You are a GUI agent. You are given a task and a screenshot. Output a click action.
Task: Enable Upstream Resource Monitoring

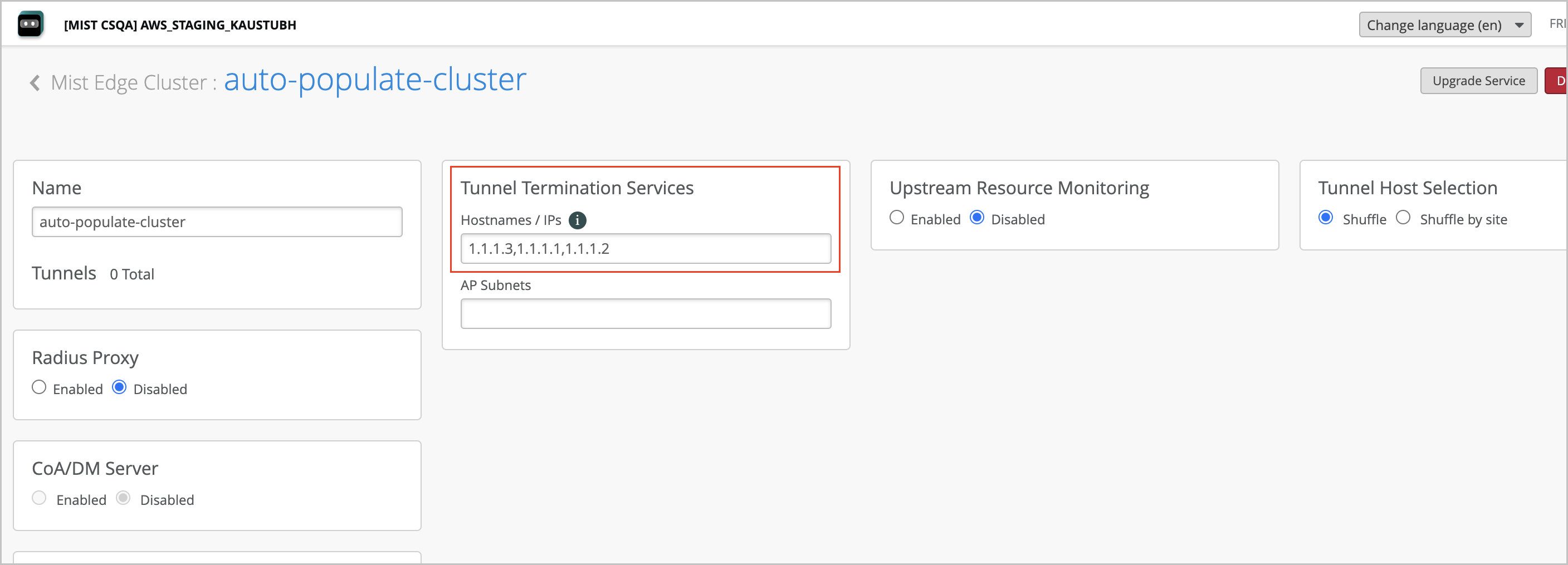point(896,218)
